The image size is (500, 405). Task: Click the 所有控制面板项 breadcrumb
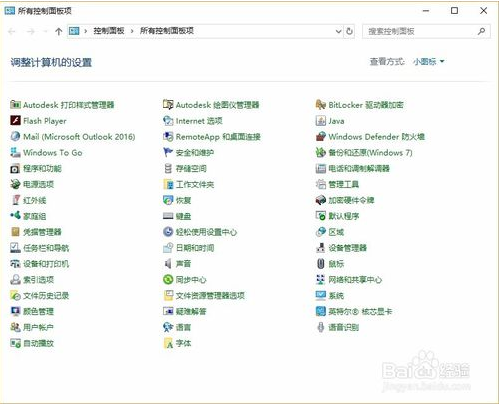tap(167, 31)
